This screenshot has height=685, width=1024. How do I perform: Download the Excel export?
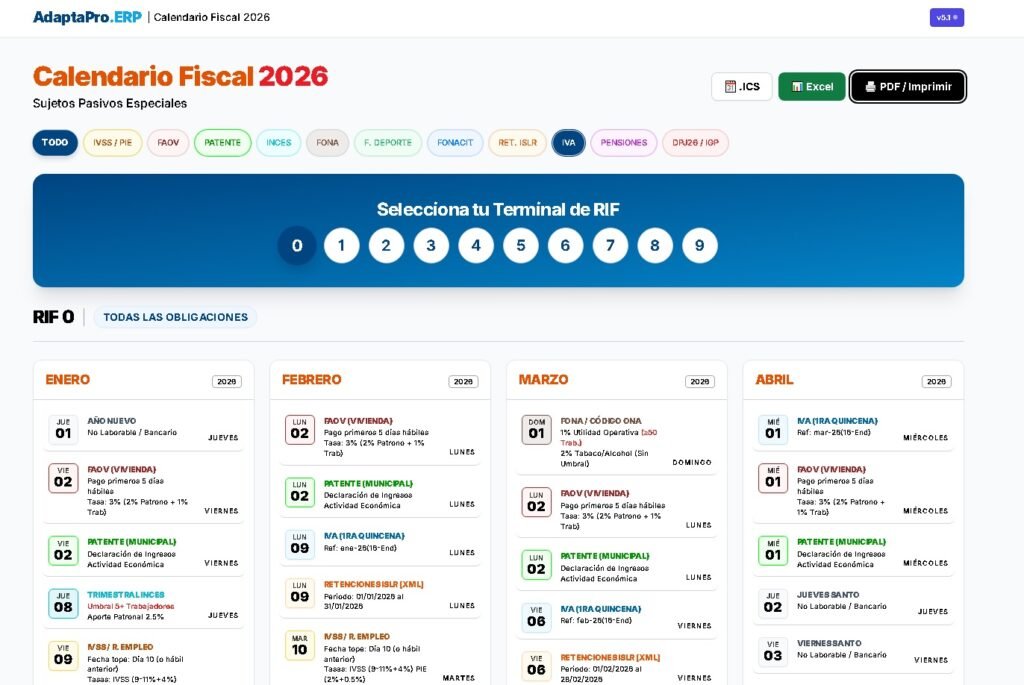811,87
